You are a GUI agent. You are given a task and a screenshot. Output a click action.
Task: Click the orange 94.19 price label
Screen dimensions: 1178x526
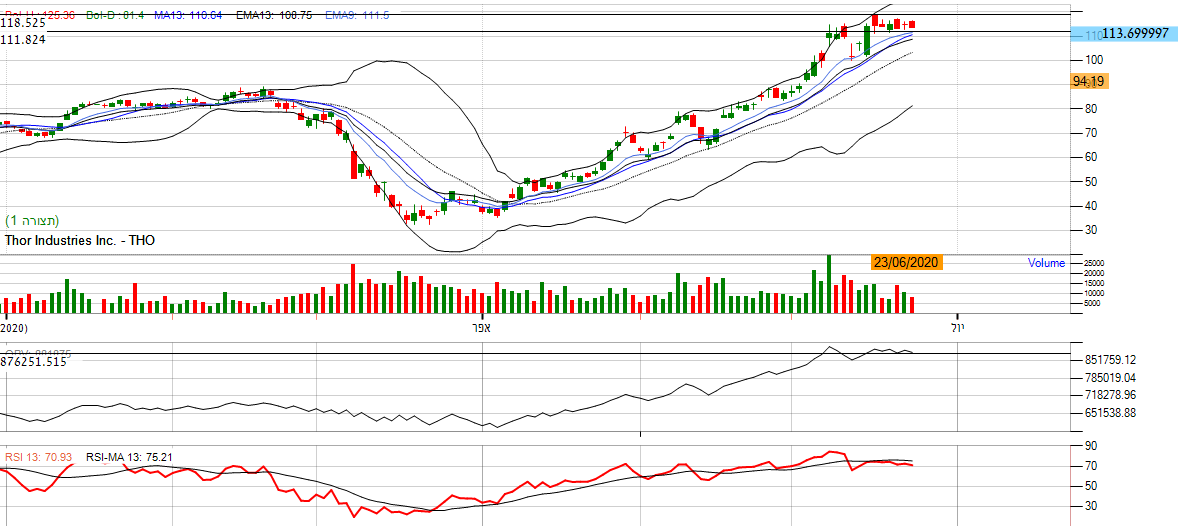point(1087,81)
